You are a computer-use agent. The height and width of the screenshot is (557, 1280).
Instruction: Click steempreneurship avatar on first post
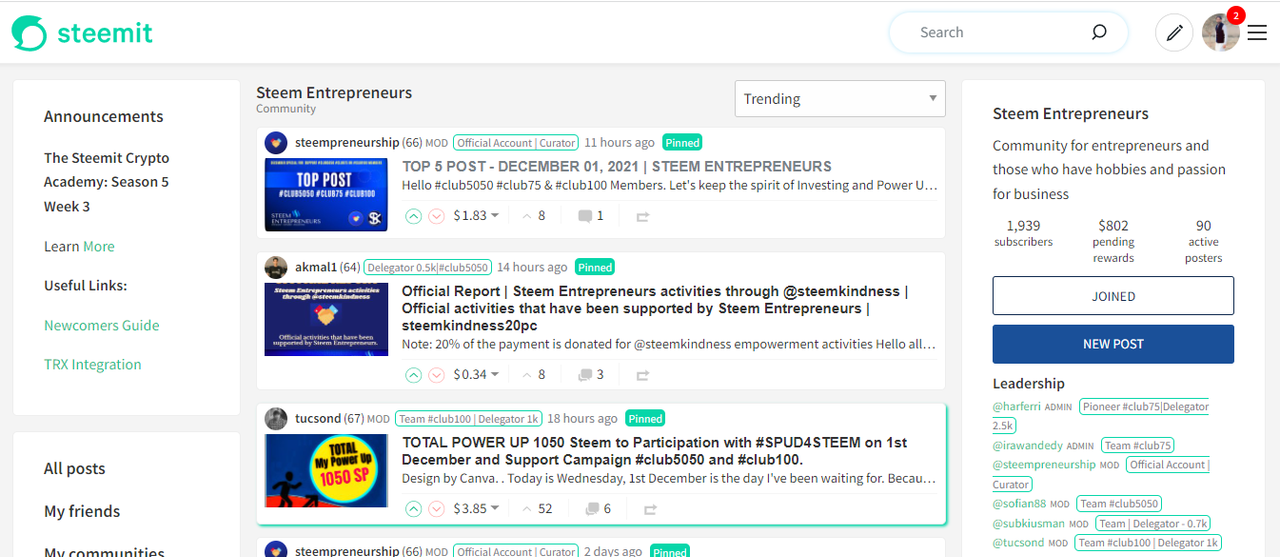[276, 143]
